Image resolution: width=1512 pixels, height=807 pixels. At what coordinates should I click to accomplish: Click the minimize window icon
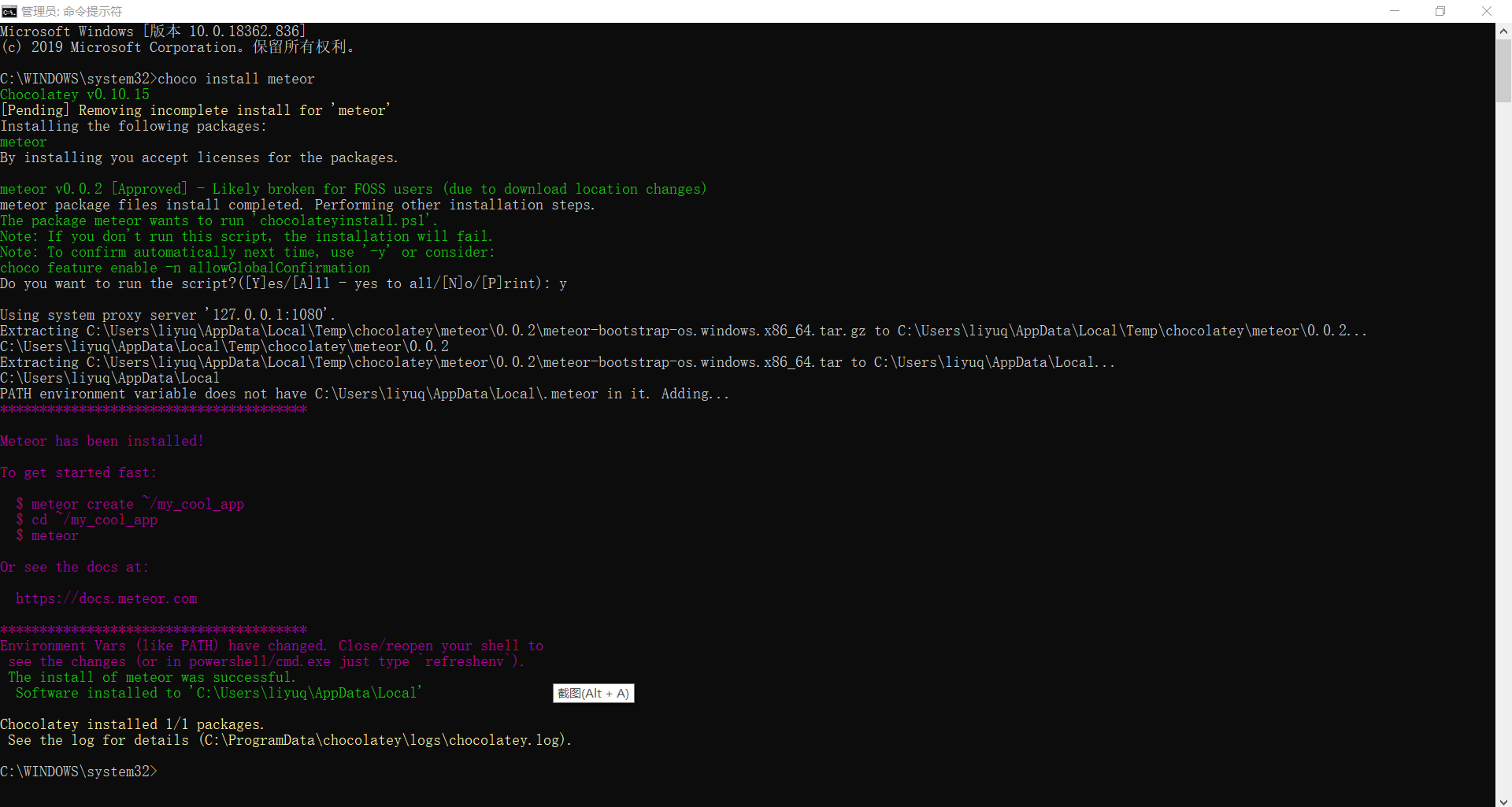pos(1395,11)
